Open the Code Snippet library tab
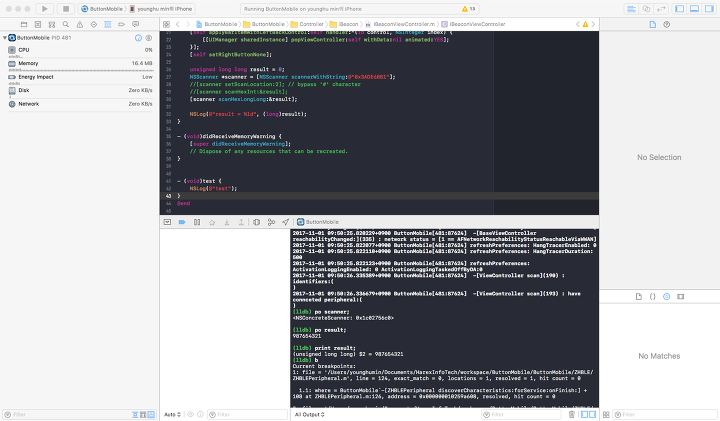Screen dimensions: 720x421 coord(652,297)
